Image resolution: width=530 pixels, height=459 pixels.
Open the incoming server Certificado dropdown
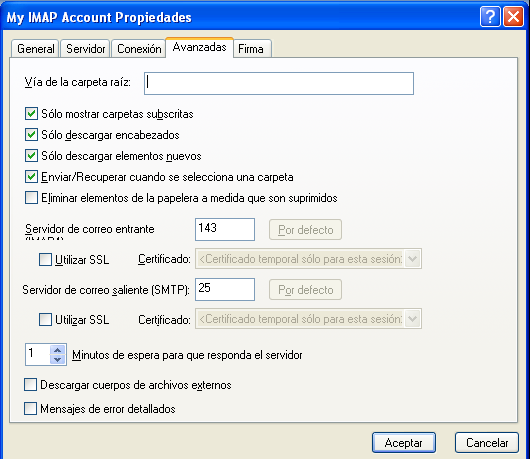[413, 259]
